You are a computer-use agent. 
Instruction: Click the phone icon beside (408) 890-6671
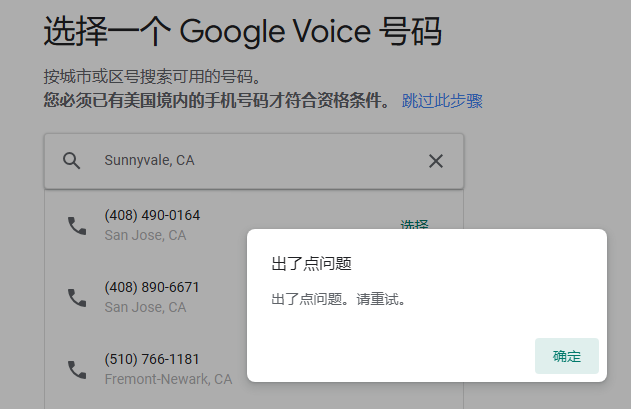[x=77, y=298]
